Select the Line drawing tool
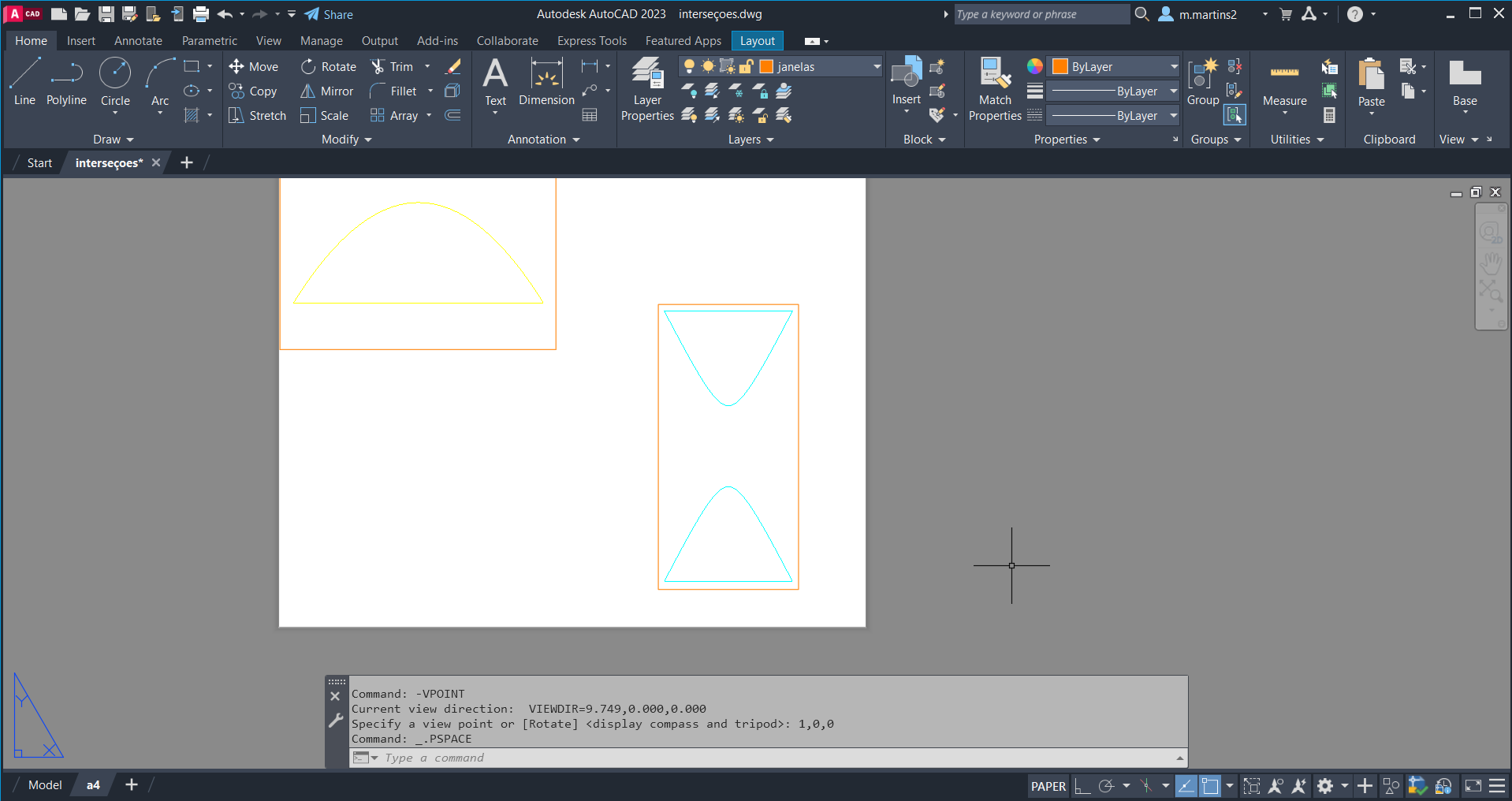The image size is (1512, 801). pos(24,81)
